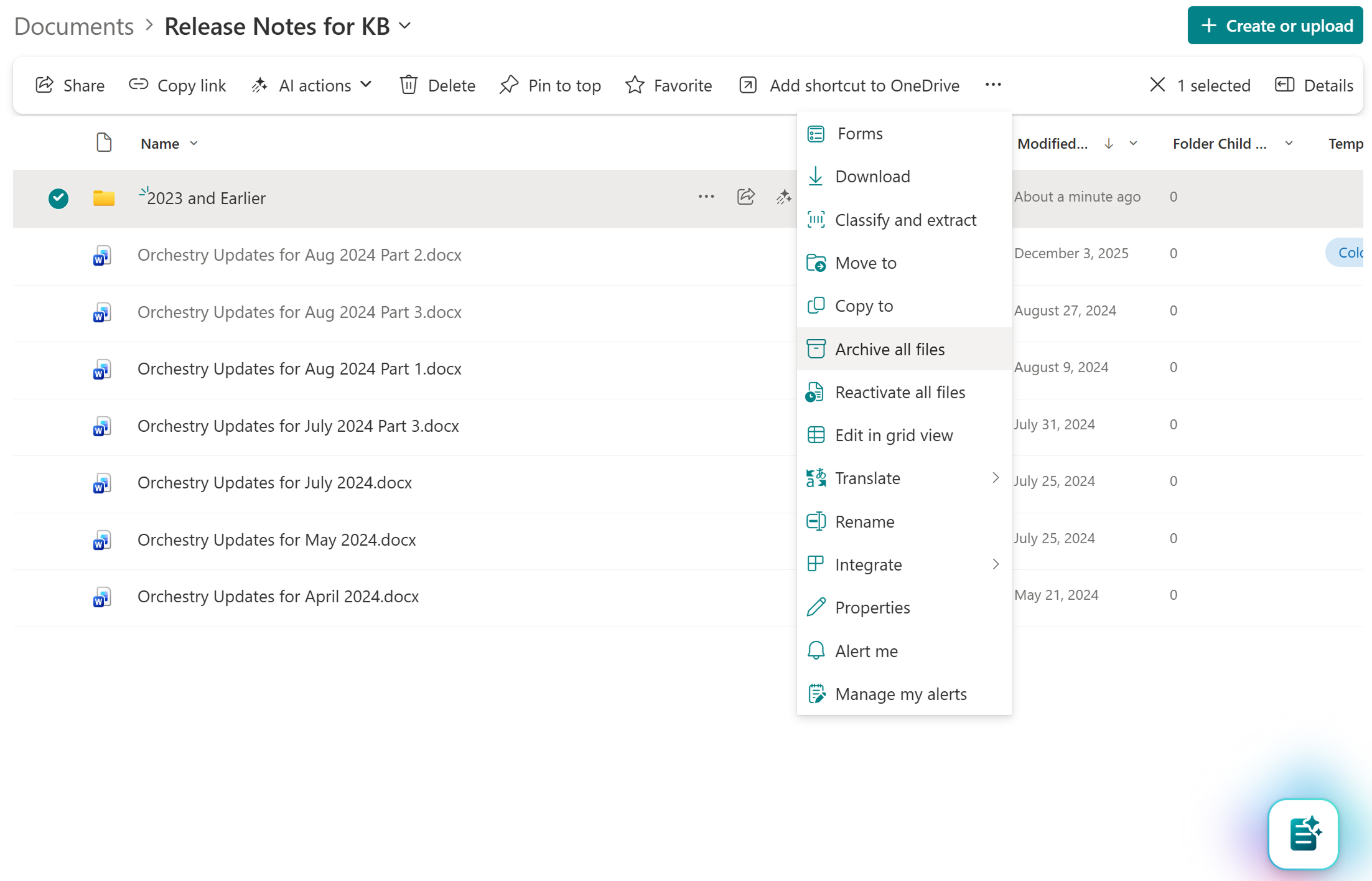
Task: Open the assistant icon in bottom right corner
Action: tap(1302, 834)
